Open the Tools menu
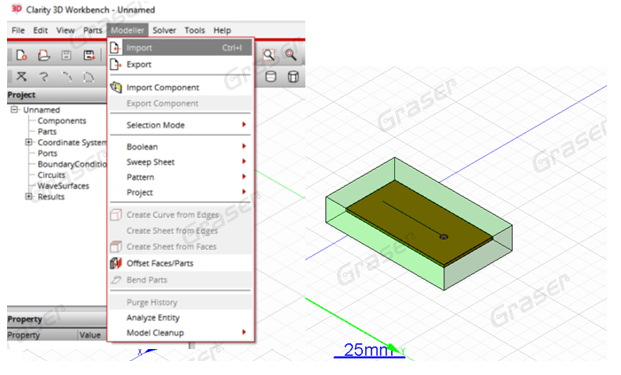 [194, 30]
